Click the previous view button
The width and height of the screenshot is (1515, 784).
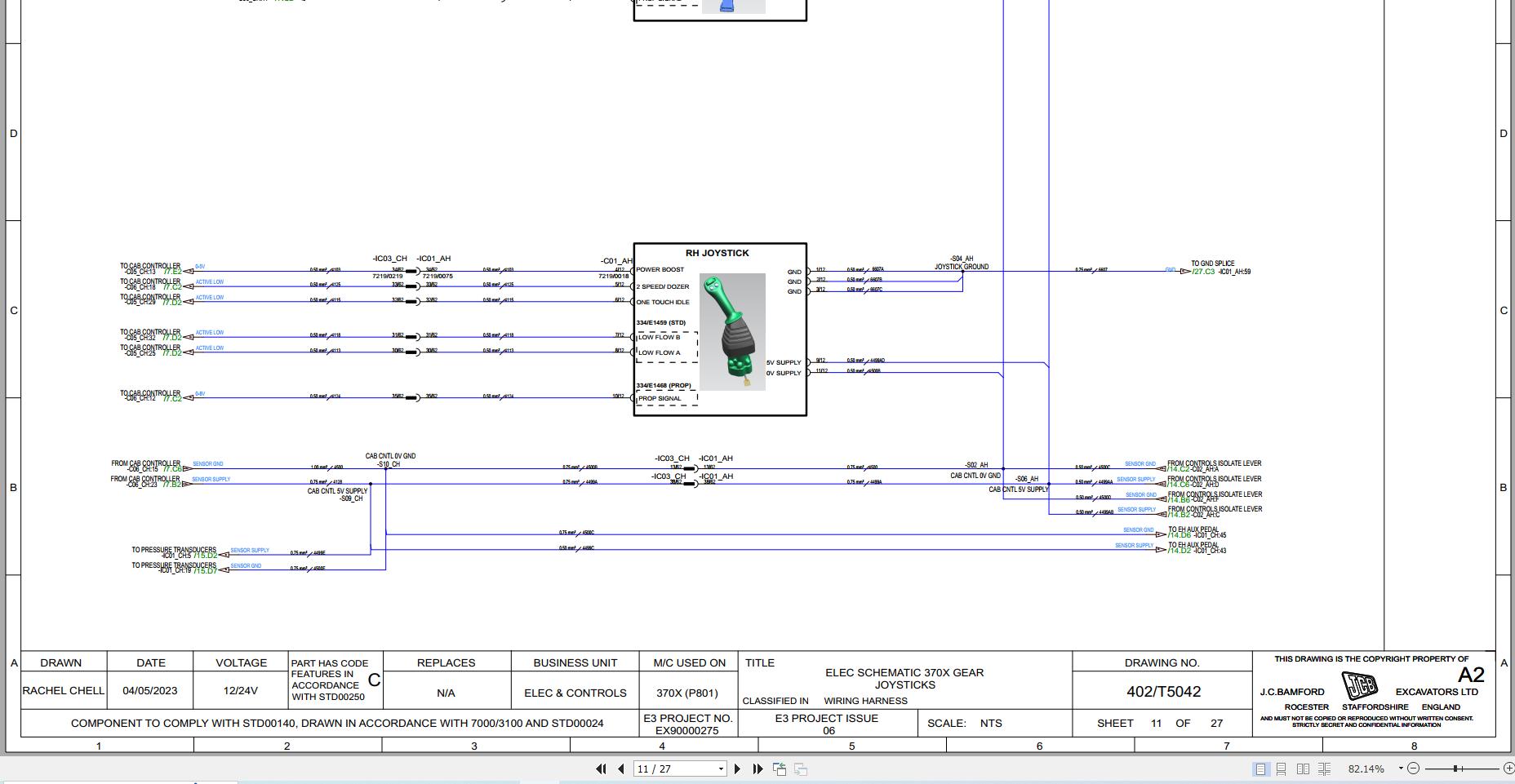pyautogui.click(x=780, y=768)
